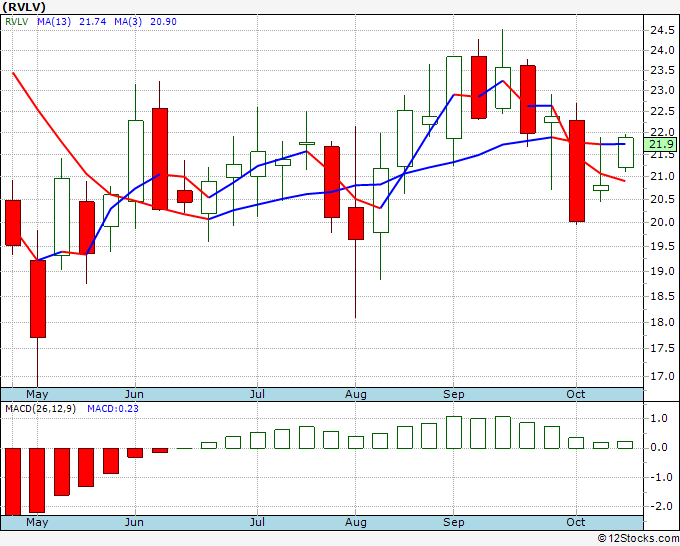Click the 22.5 price axis label

662,111
